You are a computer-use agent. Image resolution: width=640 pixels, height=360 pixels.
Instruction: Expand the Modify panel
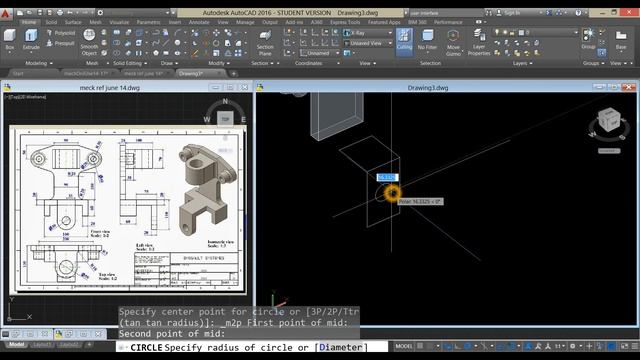[x=219, y=63]
